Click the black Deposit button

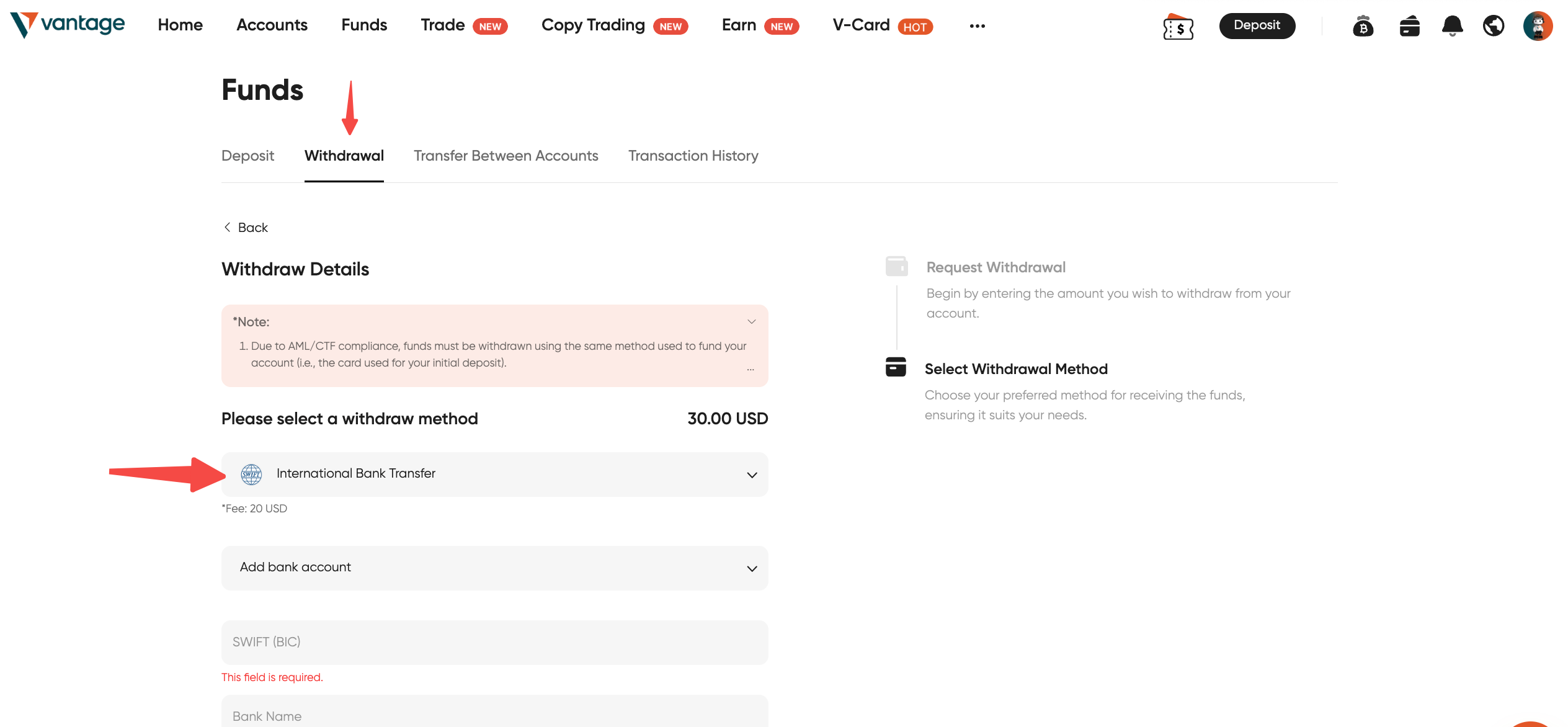[x=1257, y=26]
